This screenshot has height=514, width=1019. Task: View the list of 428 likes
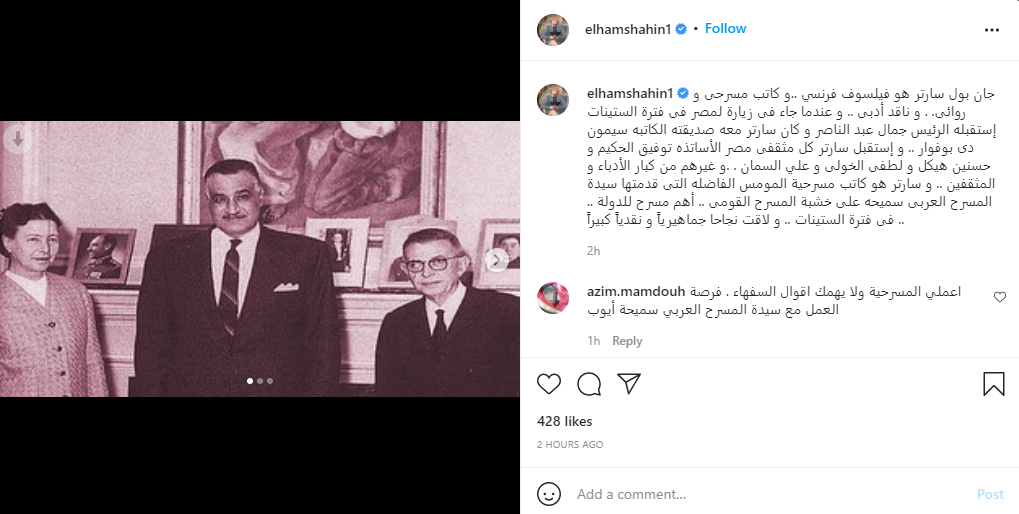point(565,421)
